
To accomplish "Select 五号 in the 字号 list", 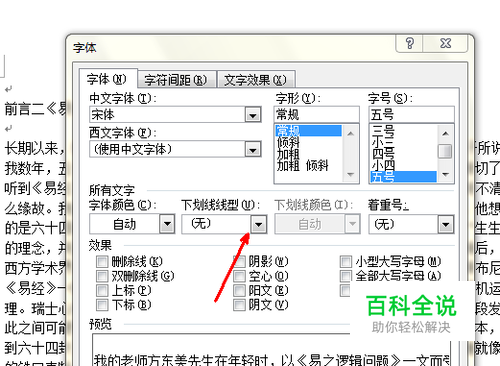I will point(403,177).
